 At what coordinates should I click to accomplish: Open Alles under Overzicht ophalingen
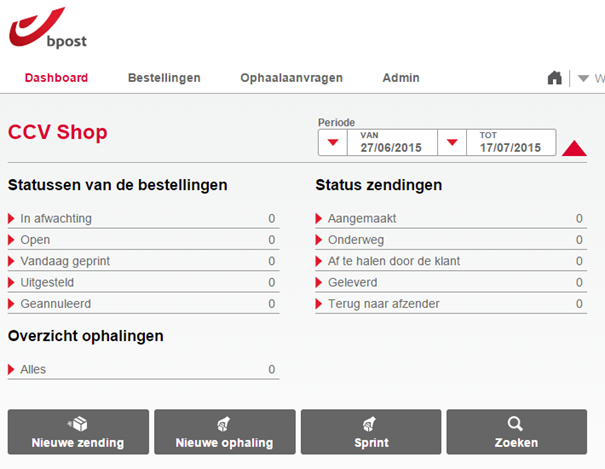click(x=33, y=370)
